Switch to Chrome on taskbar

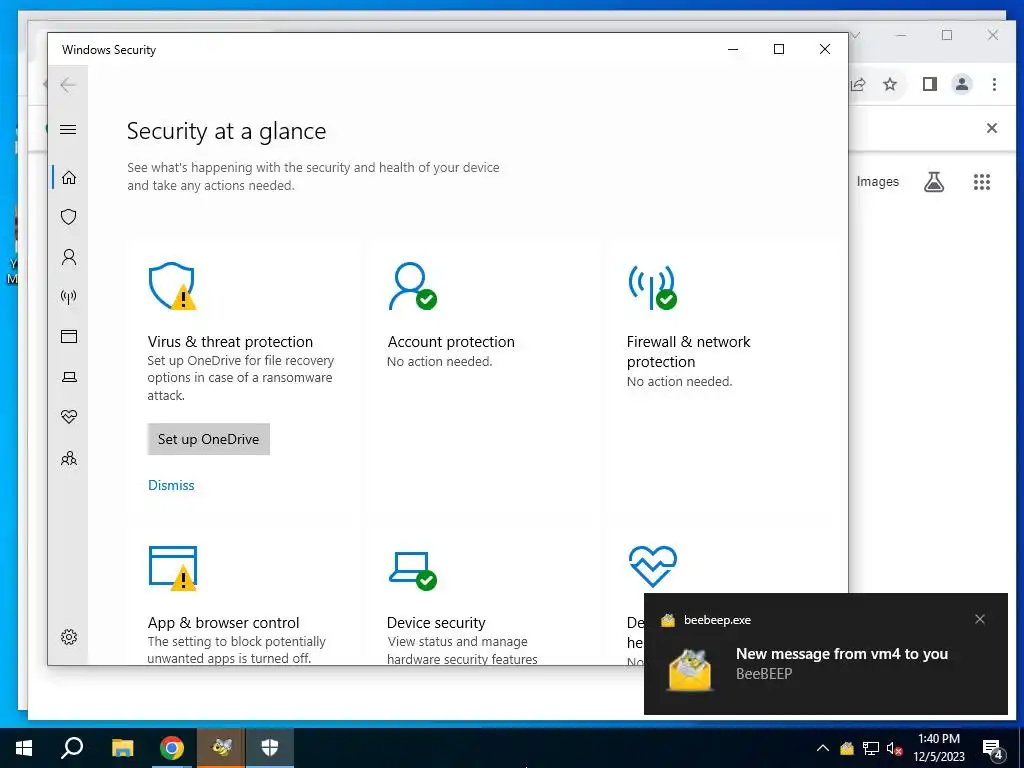click(172, 748)
